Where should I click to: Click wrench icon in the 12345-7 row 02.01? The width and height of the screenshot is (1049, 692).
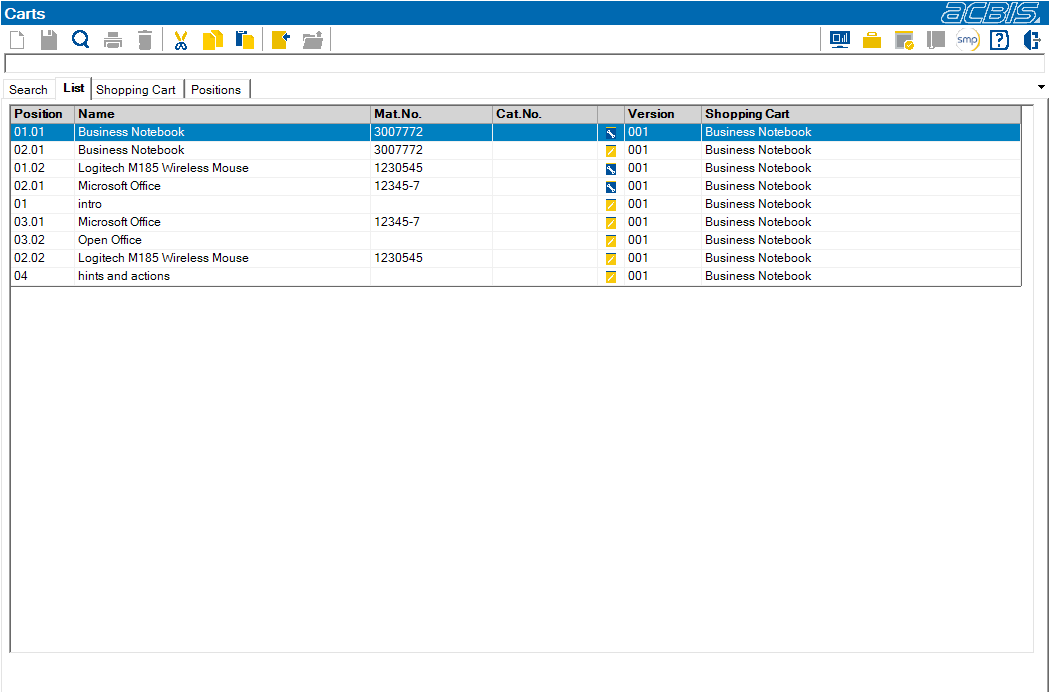(x=611, y=187)
